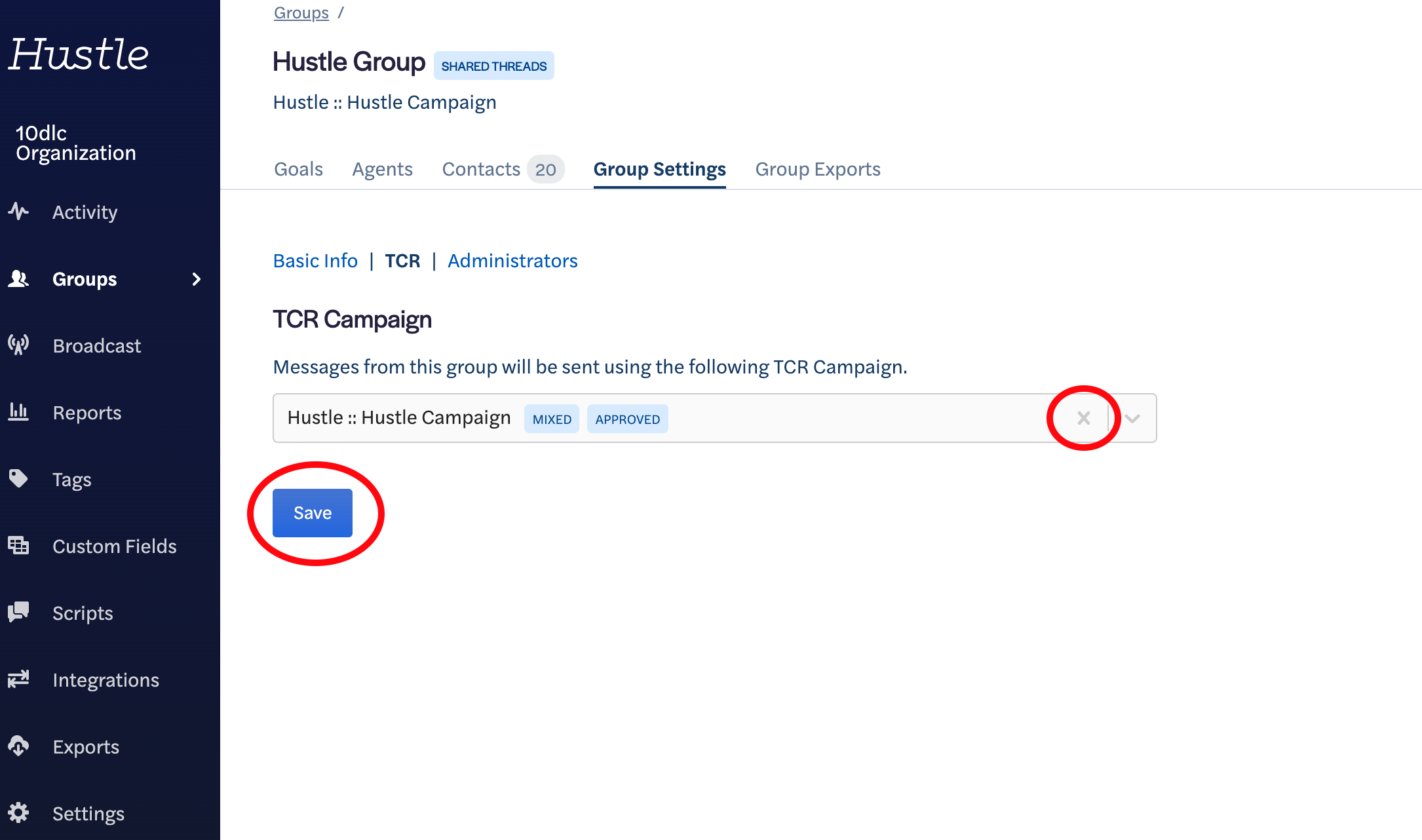Open the Group Exports tab
The width and height of the screenshot is (1422, 840).
pos(817,169)
